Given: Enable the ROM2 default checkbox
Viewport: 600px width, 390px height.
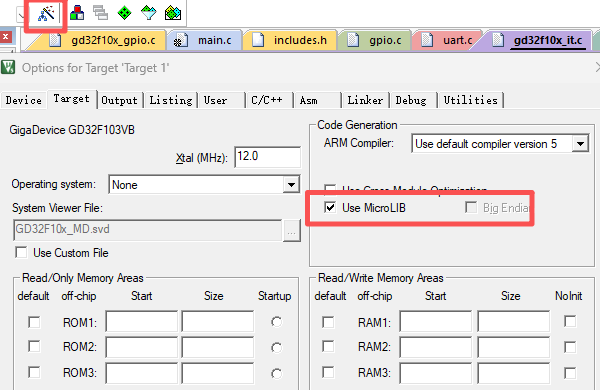Looking at the screenshot, I should [34, 346].
